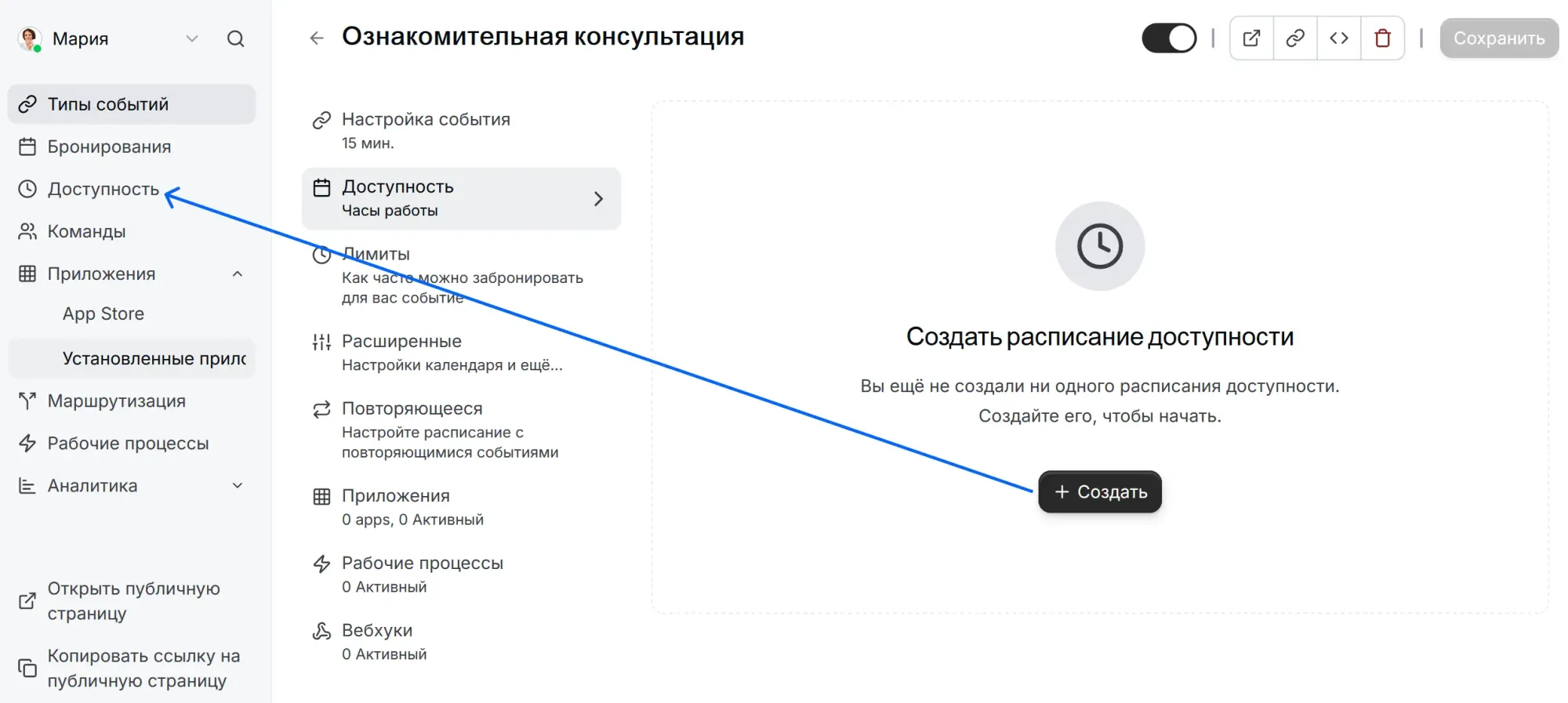This screenshot has height=703, width=1568.
Task: Toggle the event enabled switch
Action: pos(1168,38)
